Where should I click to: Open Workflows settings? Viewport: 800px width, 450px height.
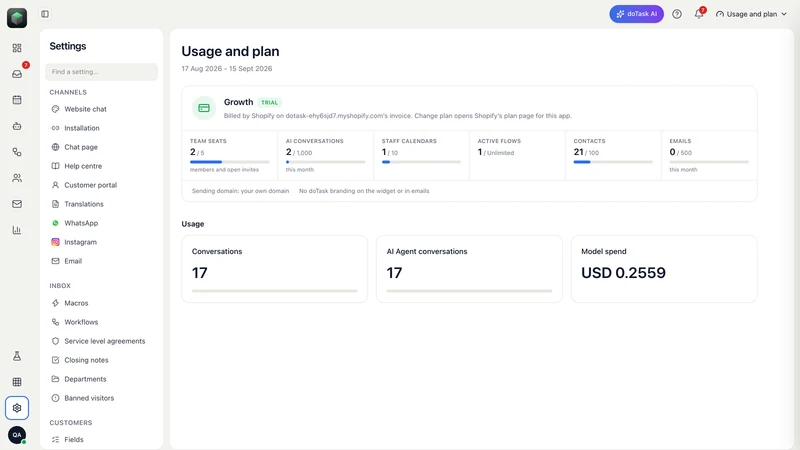coord(102,322)
